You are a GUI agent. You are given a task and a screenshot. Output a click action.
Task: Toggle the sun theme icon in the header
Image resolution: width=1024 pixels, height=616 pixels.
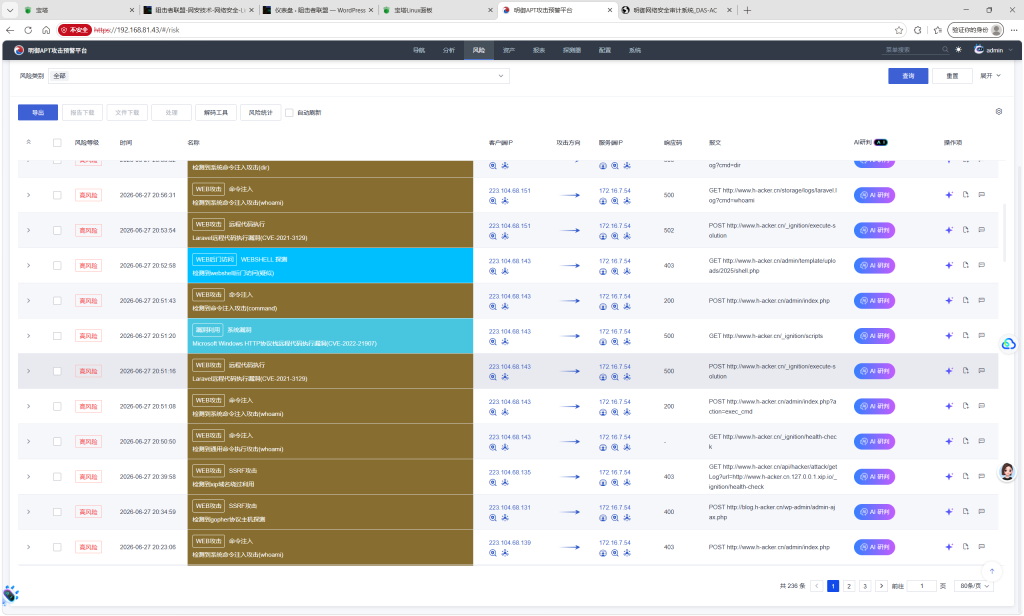pos(958,50)
